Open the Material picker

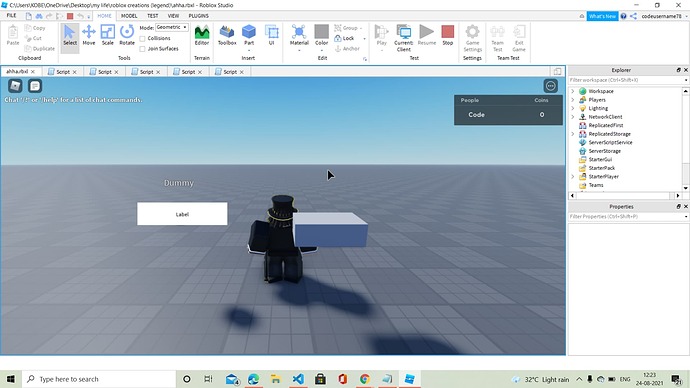point(299,36)
